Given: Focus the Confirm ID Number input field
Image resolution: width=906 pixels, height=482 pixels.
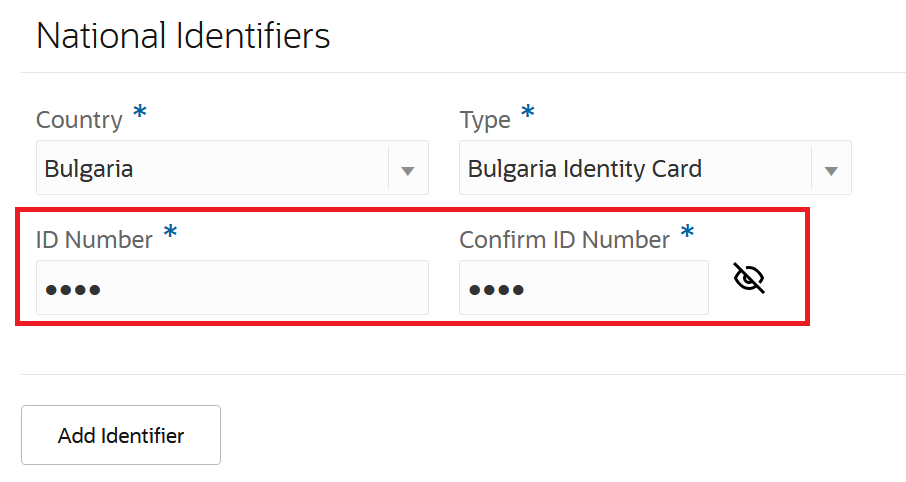Looking at the screenshot, I should (583, 288).
